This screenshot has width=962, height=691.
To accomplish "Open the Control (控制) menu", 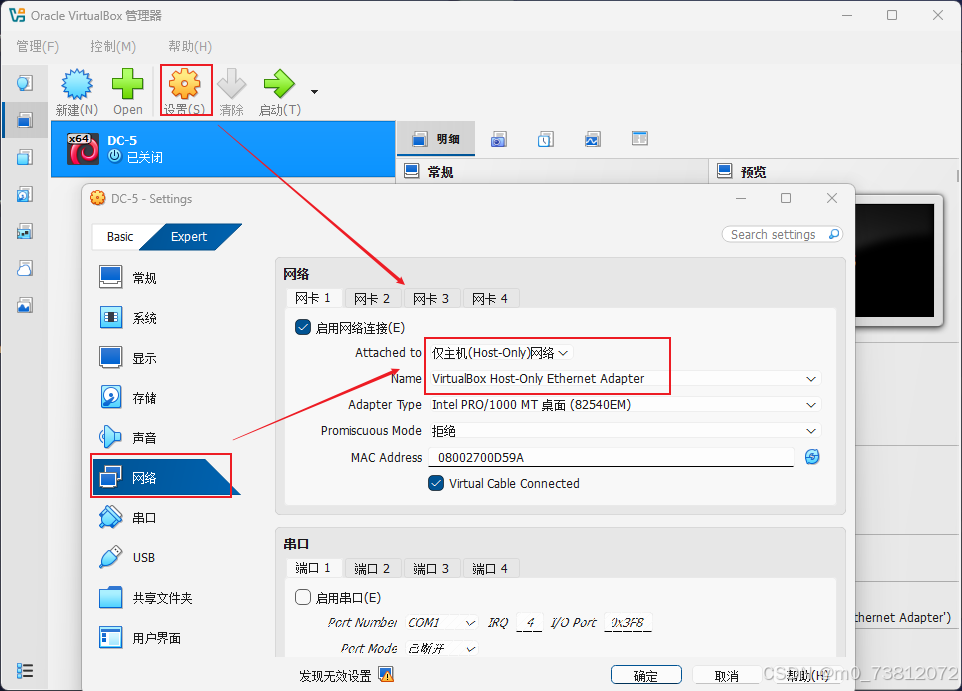I will pyautogui.click(x=113, y=47).
